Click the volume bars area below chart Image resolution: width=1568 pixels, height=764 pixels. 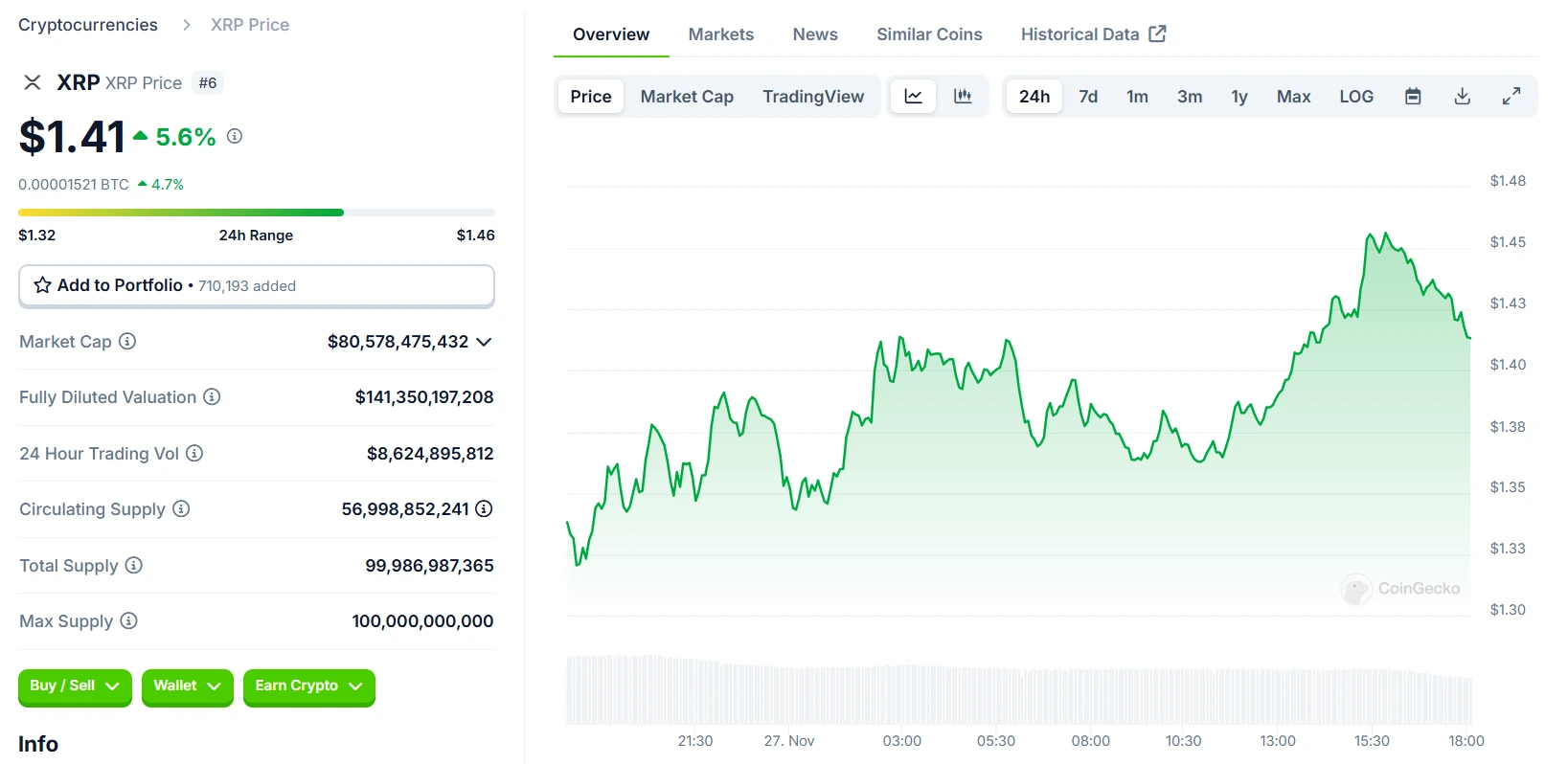1019,689
